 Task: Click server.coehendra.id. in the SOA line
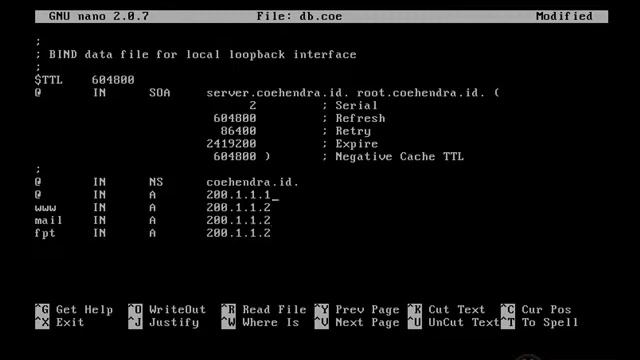[278, 93]
